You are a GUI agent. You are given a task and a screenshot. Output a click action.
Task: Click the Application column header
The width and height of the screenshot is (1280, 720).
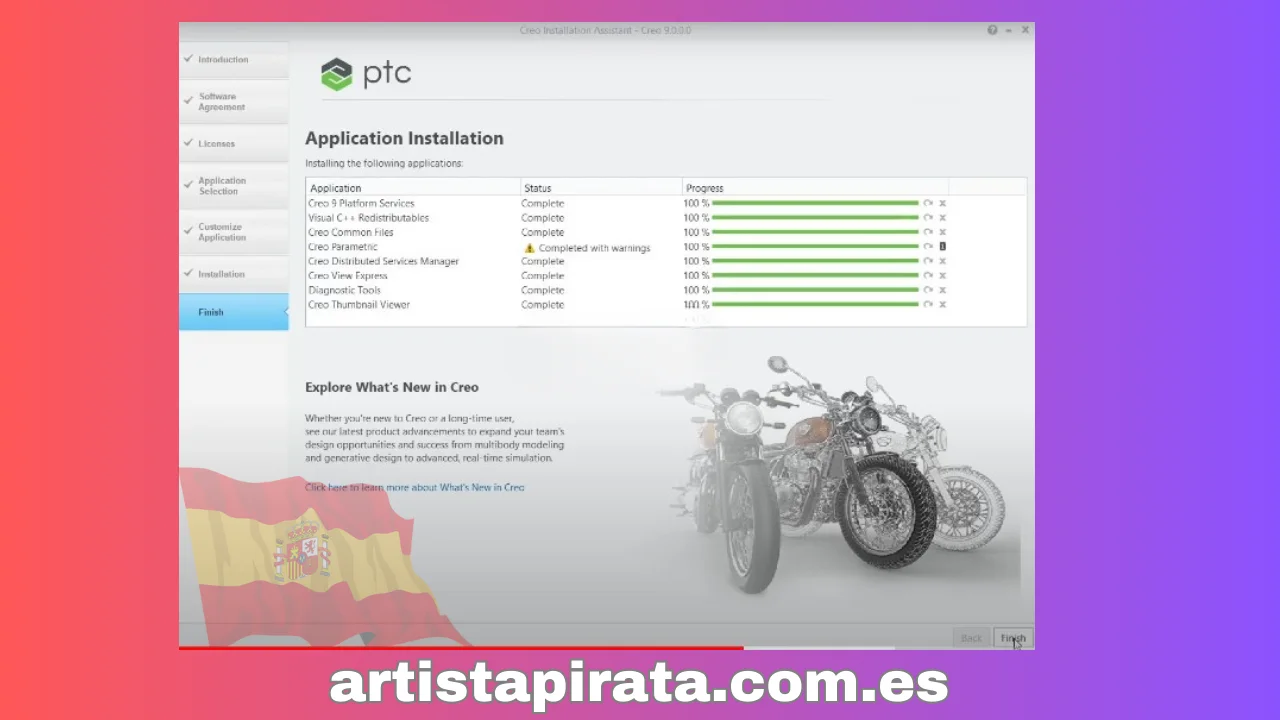pos(413,188)
